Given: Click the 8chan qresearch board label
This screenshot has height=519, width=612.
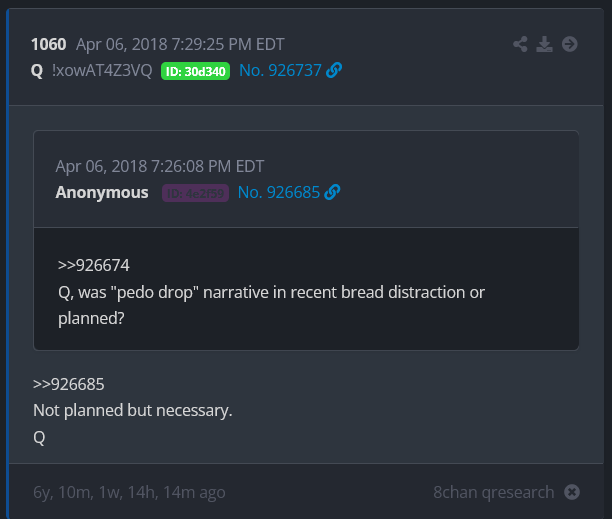Looking at the screenshot, I should coord(493,492).
